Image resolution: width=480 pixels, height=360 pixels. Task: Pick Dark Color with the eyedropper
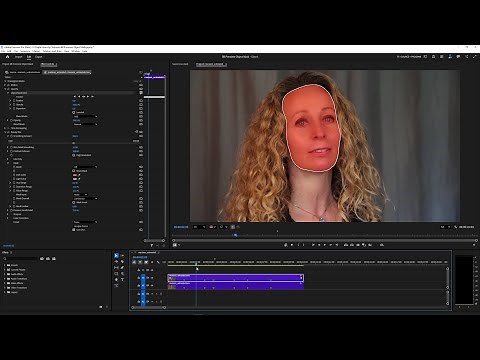(x=79, y=175)
